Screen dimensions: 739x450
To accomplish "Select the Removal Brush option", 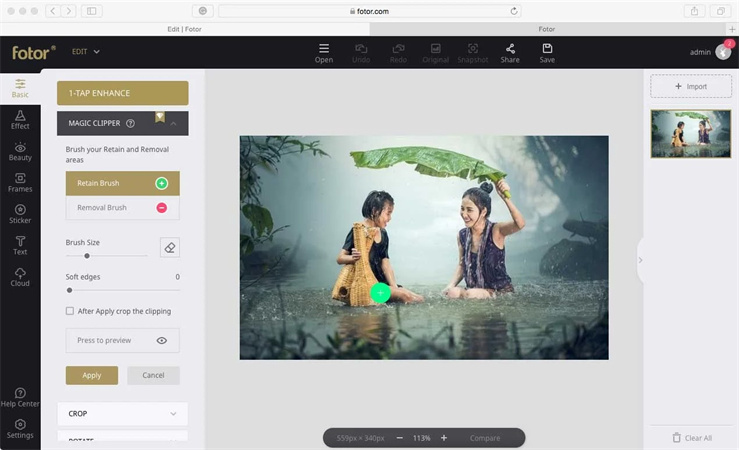I will 122,208.
